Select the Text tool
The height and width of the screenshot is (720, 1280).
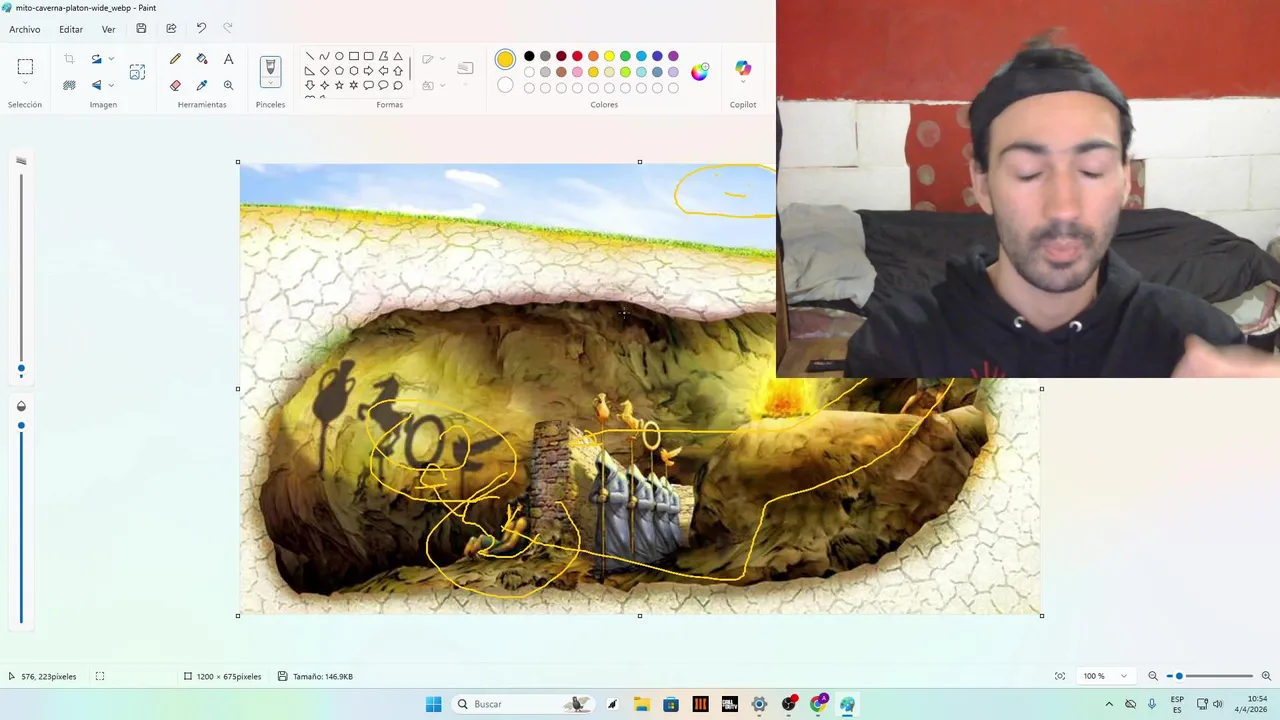(228, 59)
